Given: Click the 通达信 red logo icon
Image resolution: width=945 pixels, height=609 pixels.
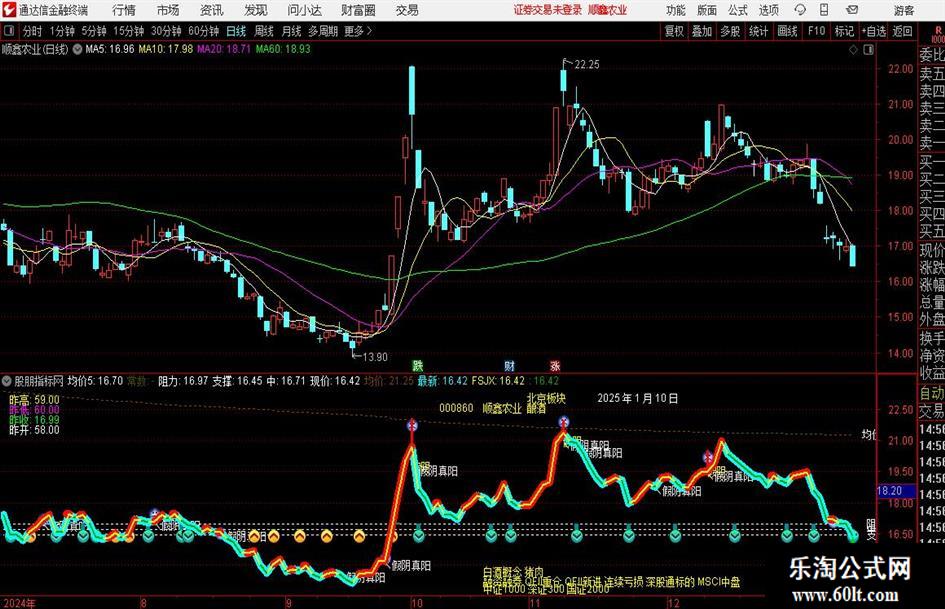Looking at the screenshot, I should [x=9, y=10].
